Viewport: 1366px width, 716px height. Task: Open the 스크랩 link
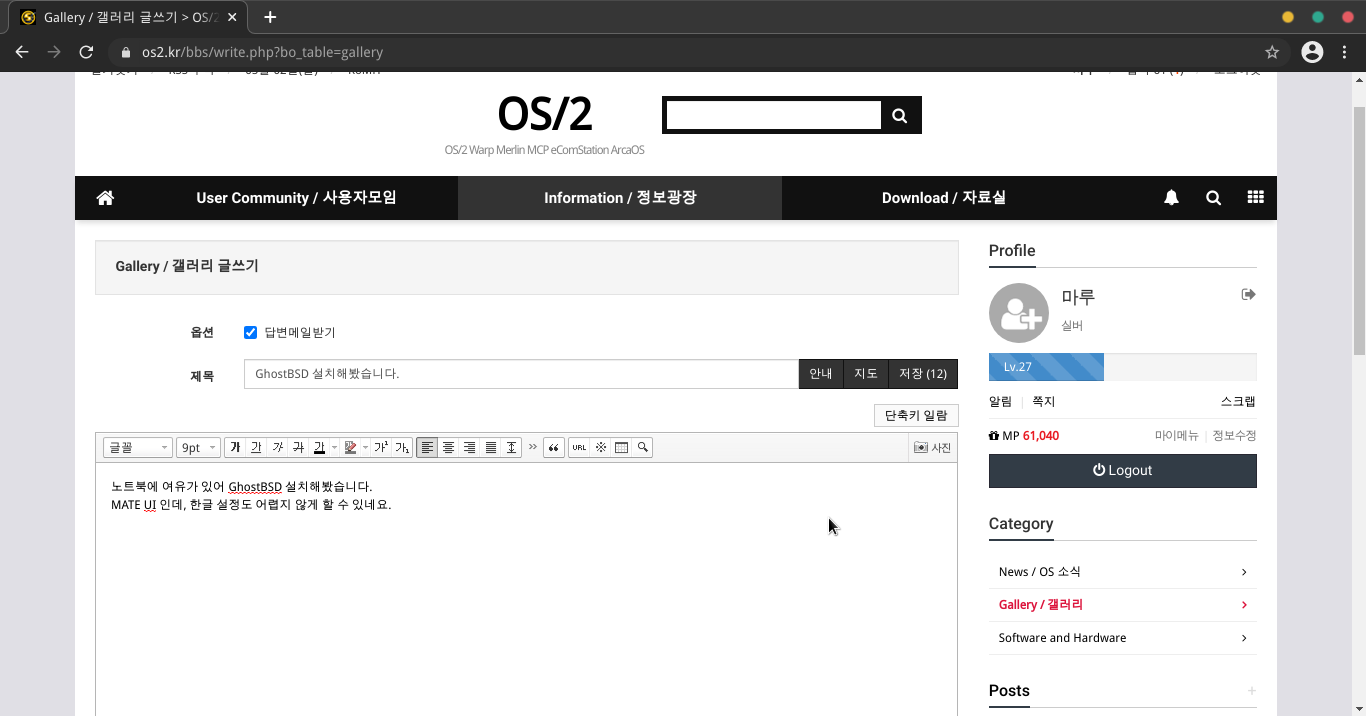pyautogui.click(x=1238, y=402)
